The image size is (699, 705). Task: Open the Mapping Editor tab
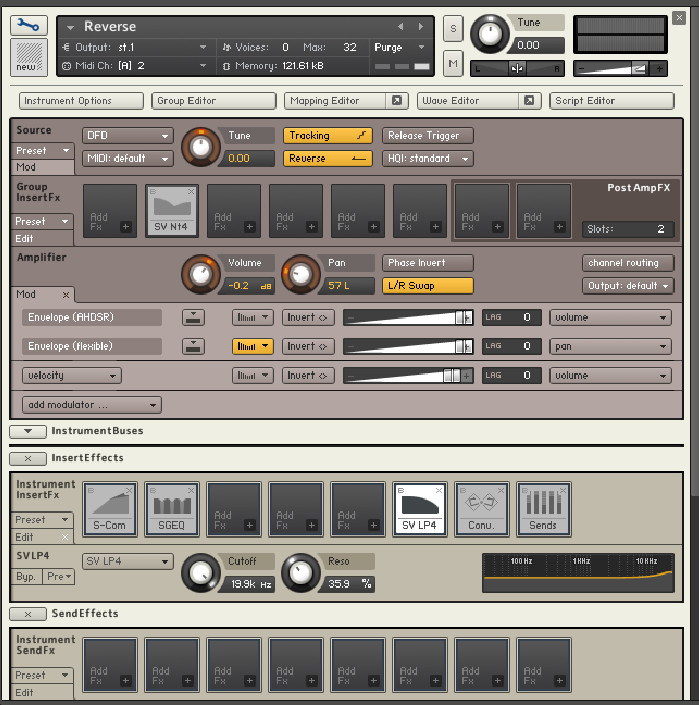335,101
